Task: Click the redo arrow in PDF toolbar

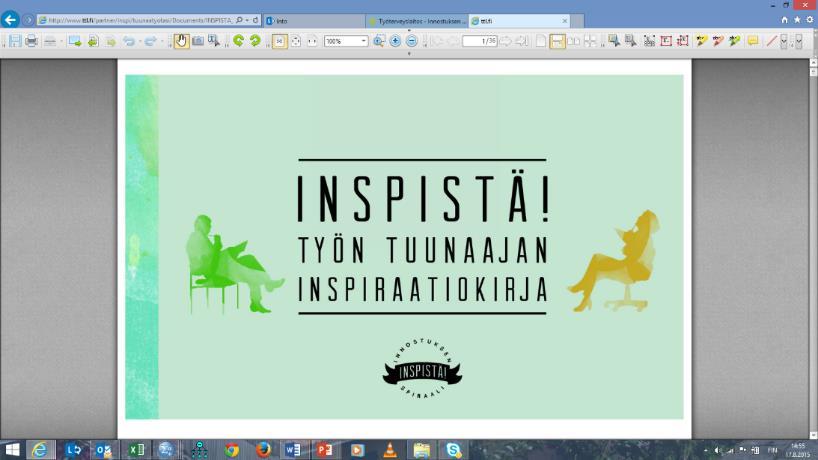Action: tap(150, 41)
